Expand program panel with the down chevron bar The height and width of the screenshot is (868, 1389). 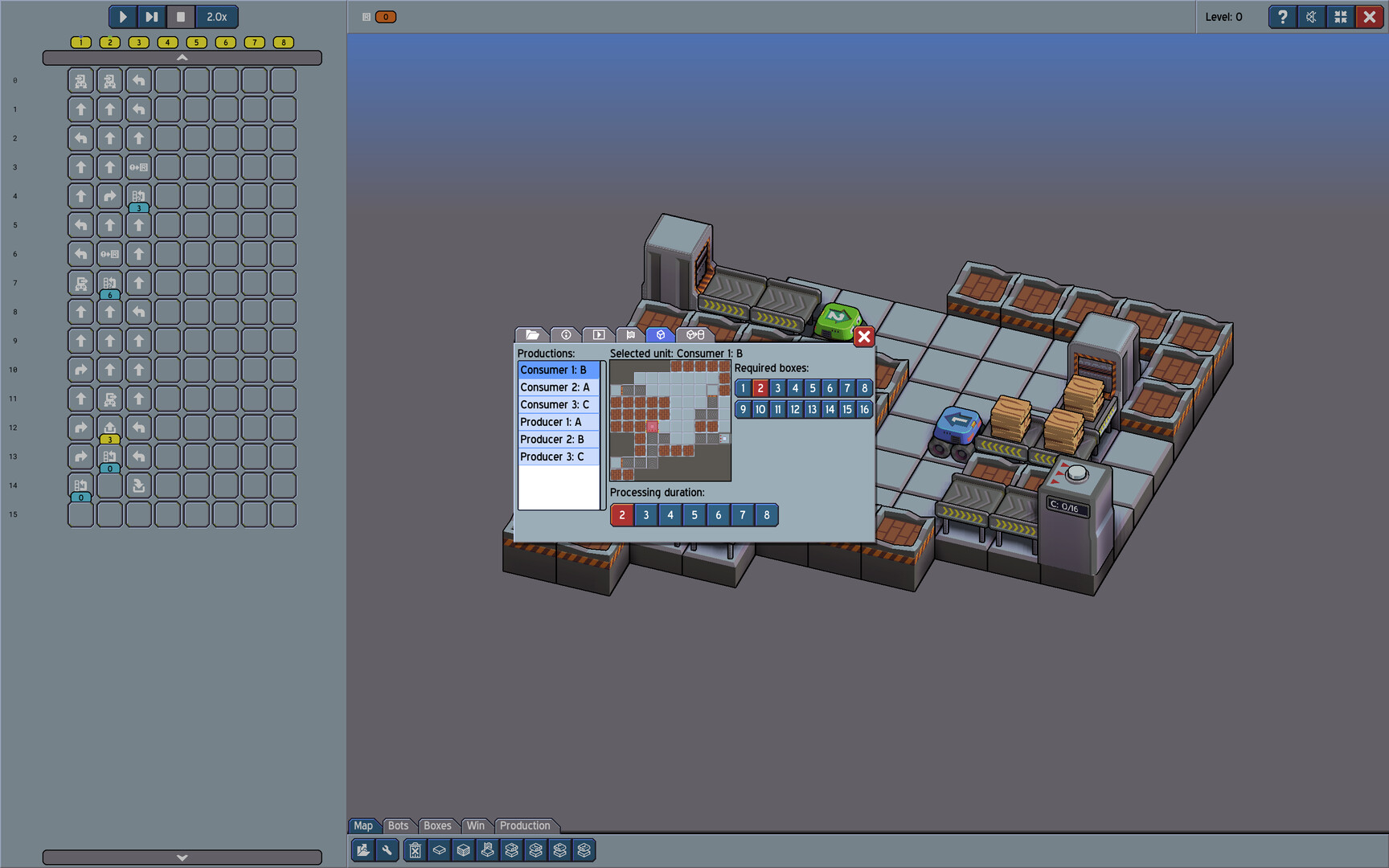(182, 858)
